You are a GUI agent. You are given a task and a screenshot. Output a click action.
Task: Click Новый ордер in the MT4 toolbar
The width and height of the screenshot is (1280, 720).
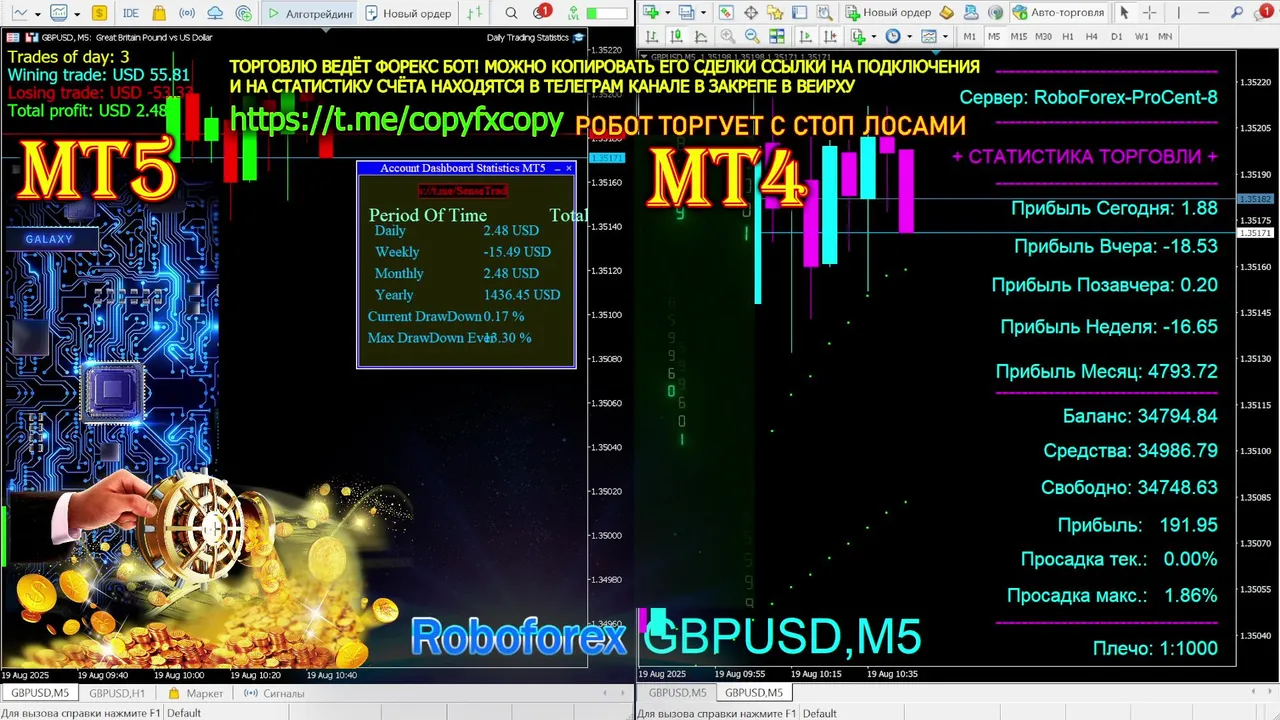point(888,13)
